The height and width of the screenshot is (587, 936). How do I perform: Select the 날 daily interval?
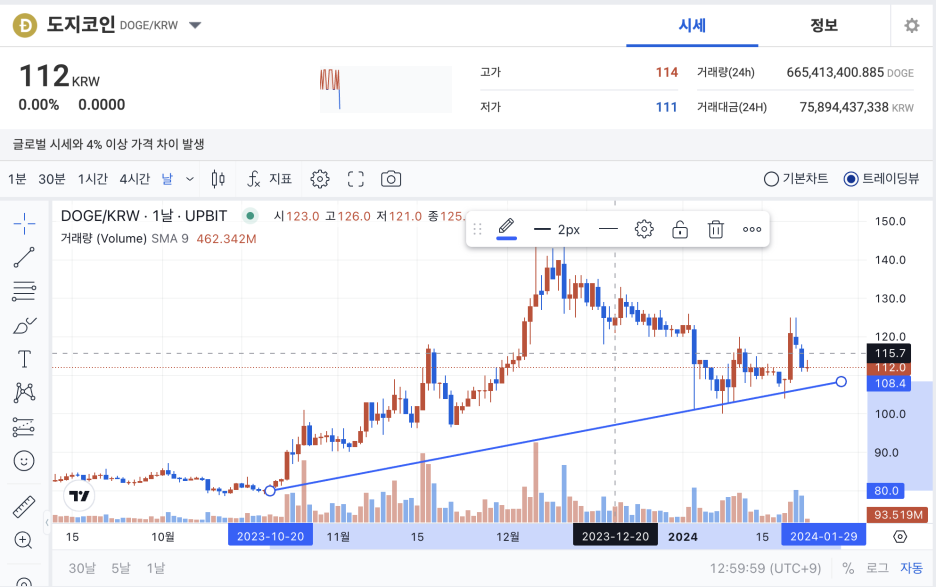click(x=168, y=179)
